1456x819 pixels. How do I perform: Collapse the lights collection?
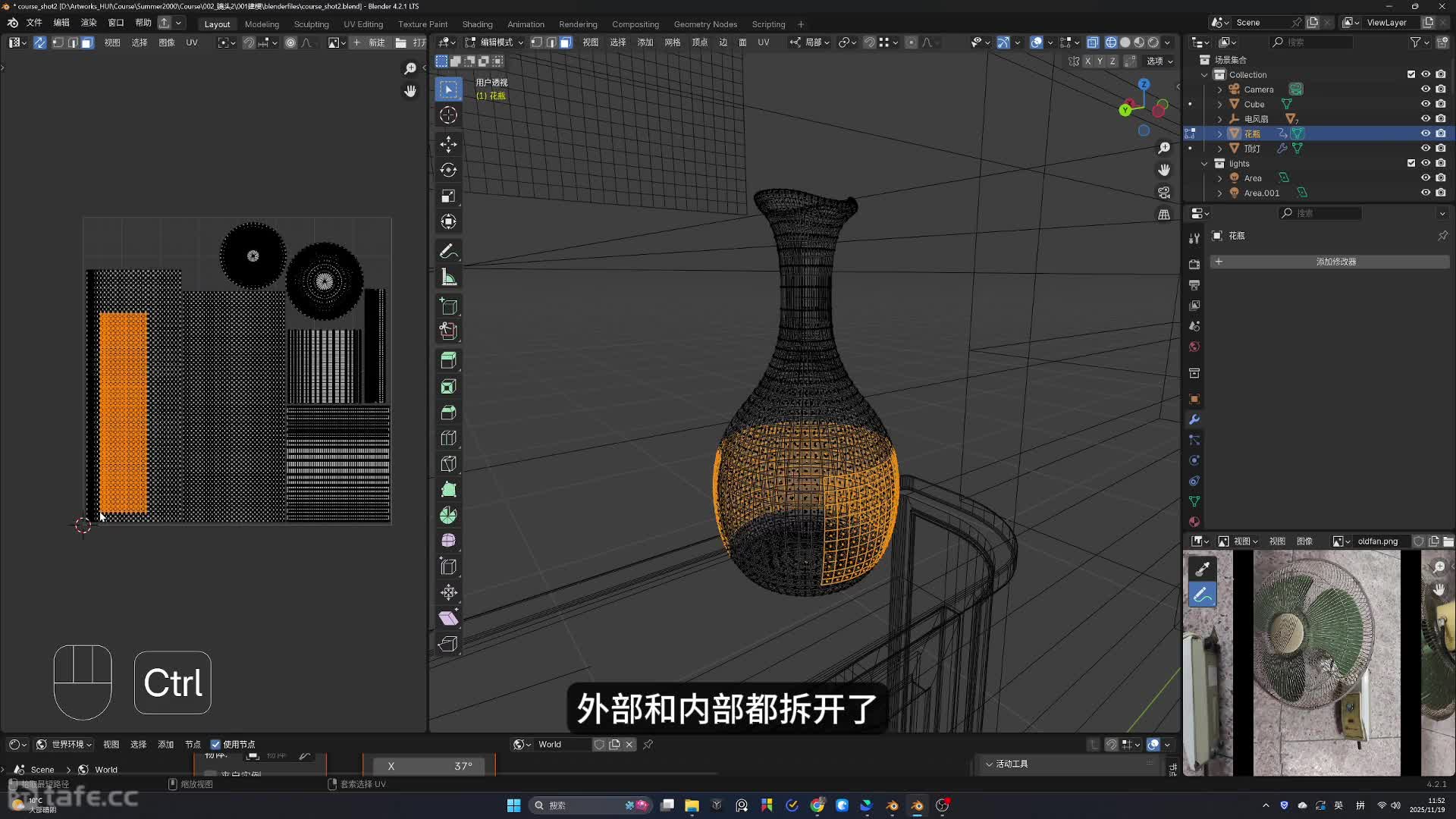pyautogui.click(x=1204, y=164)
